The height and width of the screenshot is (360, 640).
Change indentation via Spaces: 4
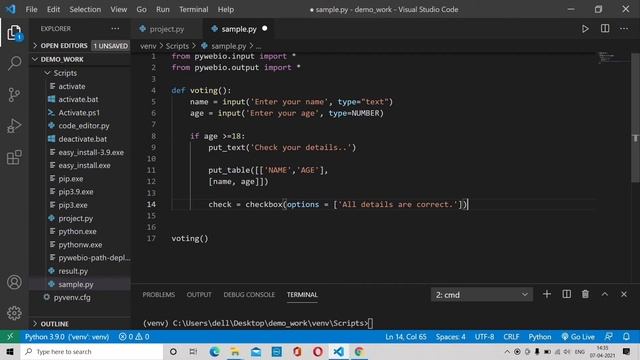point(451,337)
